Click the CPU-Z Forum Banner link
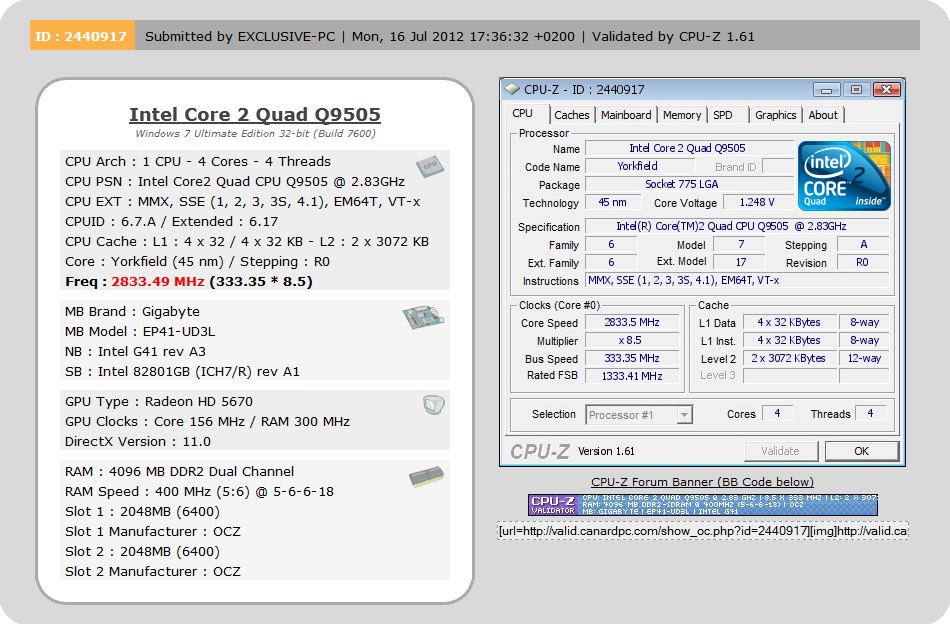 click(x=702, y=482)
